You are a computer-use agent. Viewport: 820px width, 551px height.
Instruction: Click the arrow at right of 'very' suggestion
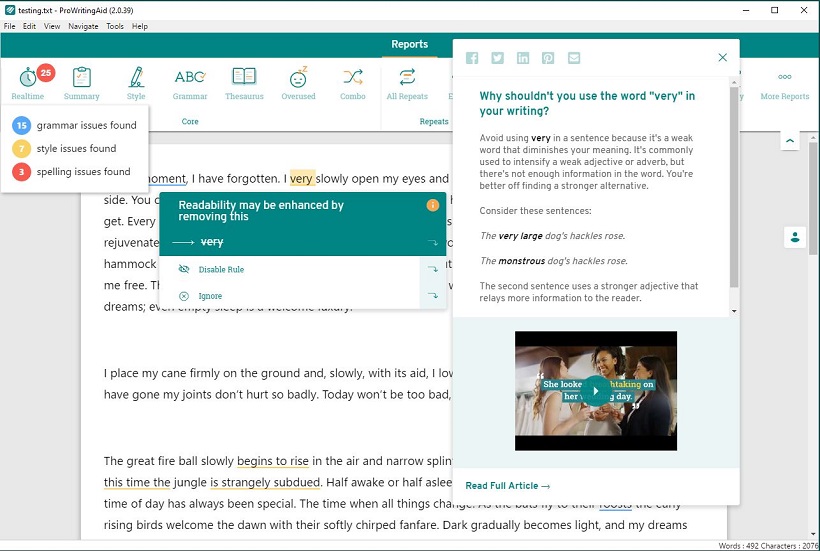pos(432,242)
